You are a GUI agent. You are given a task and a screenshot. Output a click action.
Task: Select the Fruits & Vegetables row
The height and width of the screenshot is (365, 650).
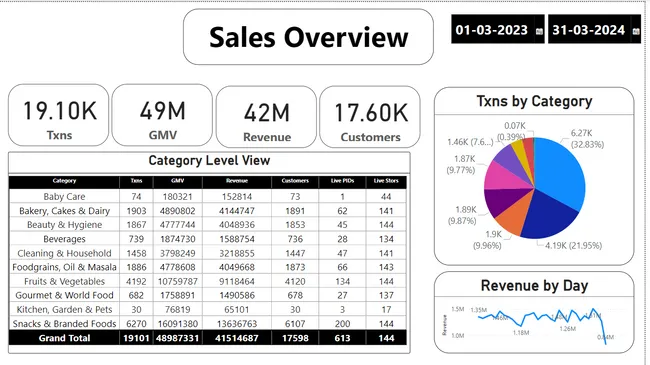[208, 281]
